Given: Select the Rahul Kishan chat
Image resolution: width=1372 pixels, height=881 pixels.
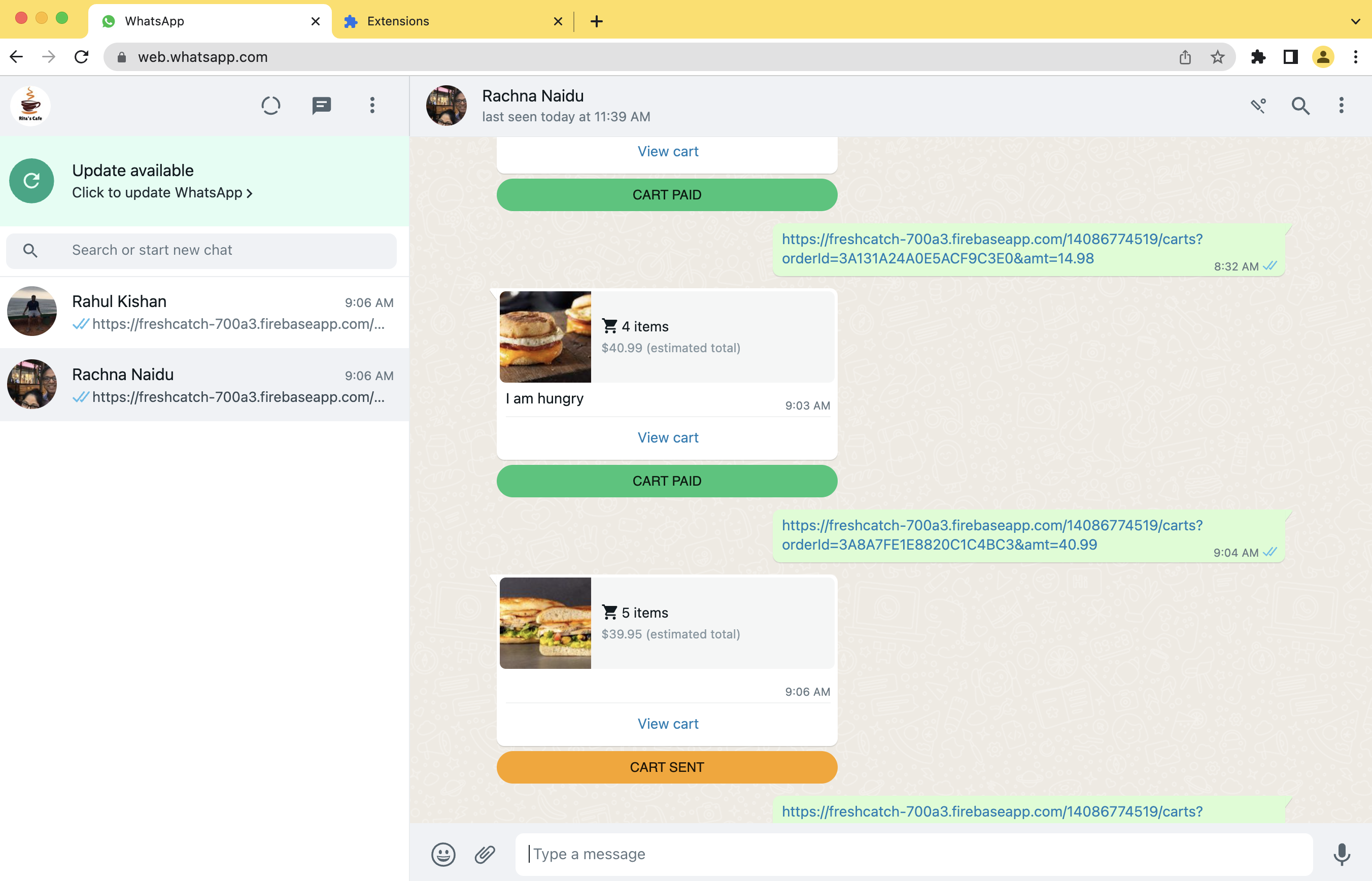Looking at the screenshot, I should (204, 312).
